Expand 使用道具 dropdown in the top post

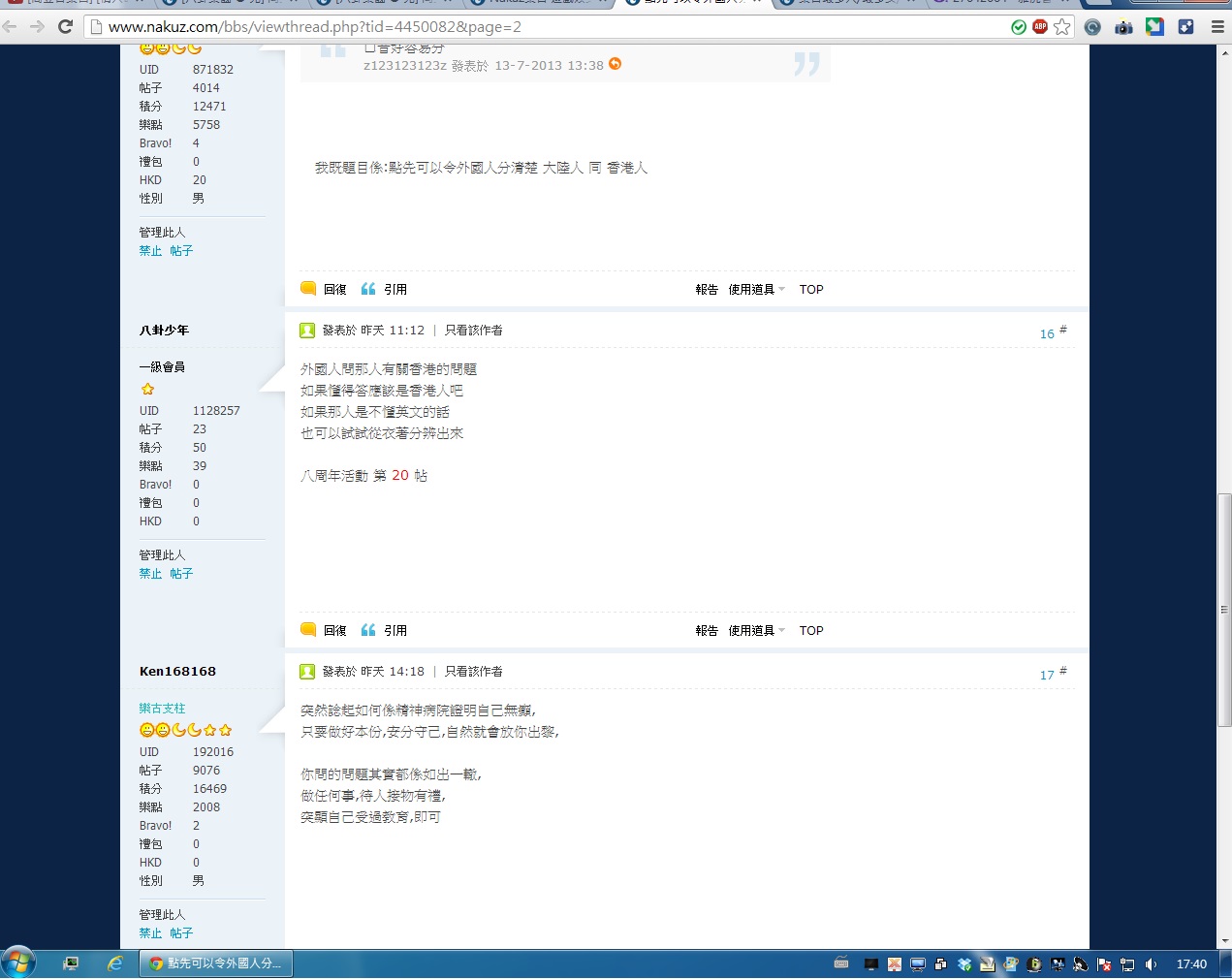pos(756,290)
